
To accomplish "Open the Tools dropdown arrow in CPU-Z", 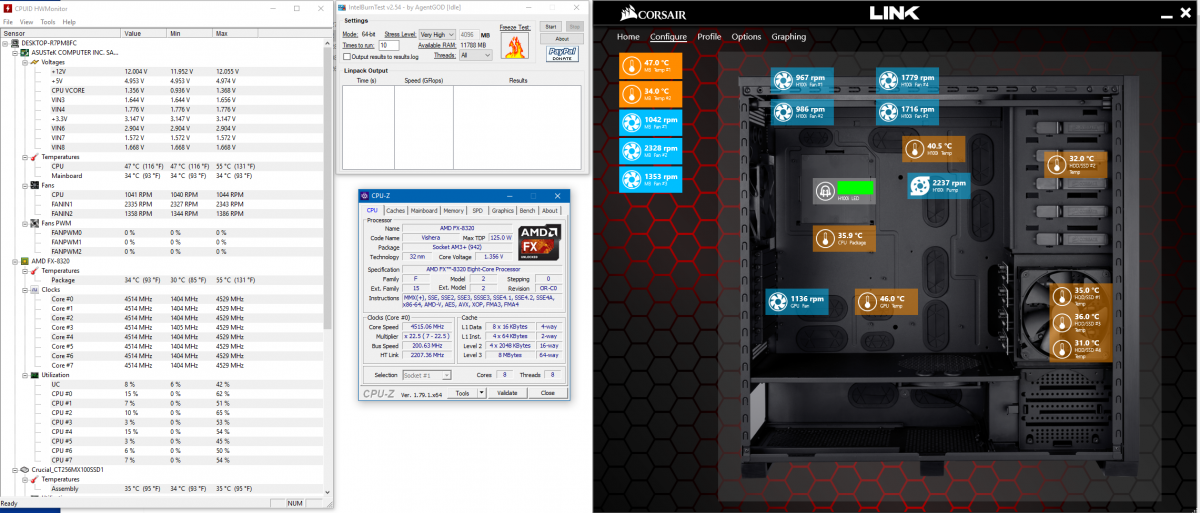I will (481, 393).
